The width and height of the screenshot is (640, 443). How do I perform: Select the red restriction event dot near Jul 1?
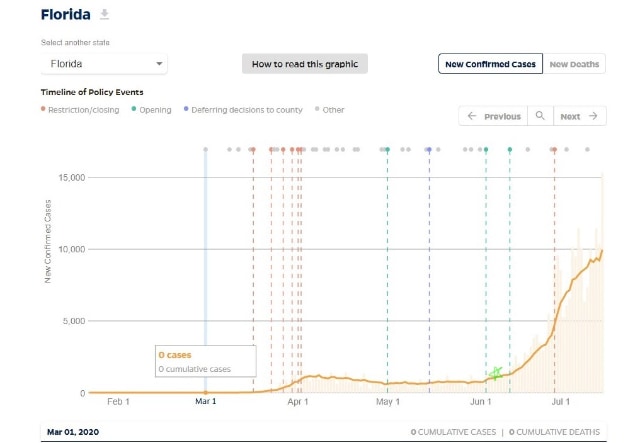click(x=554, y=150)
